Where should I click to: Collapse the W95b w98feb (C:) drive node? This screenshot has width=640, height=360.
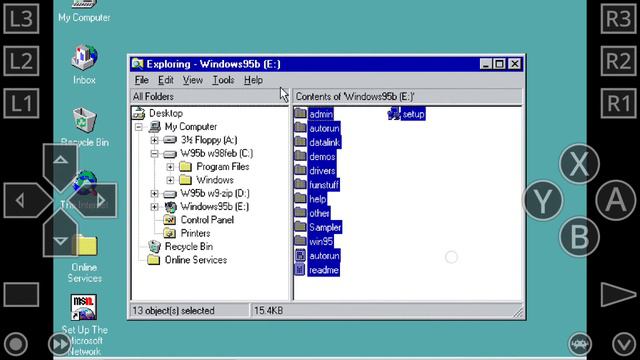[154, 154]
